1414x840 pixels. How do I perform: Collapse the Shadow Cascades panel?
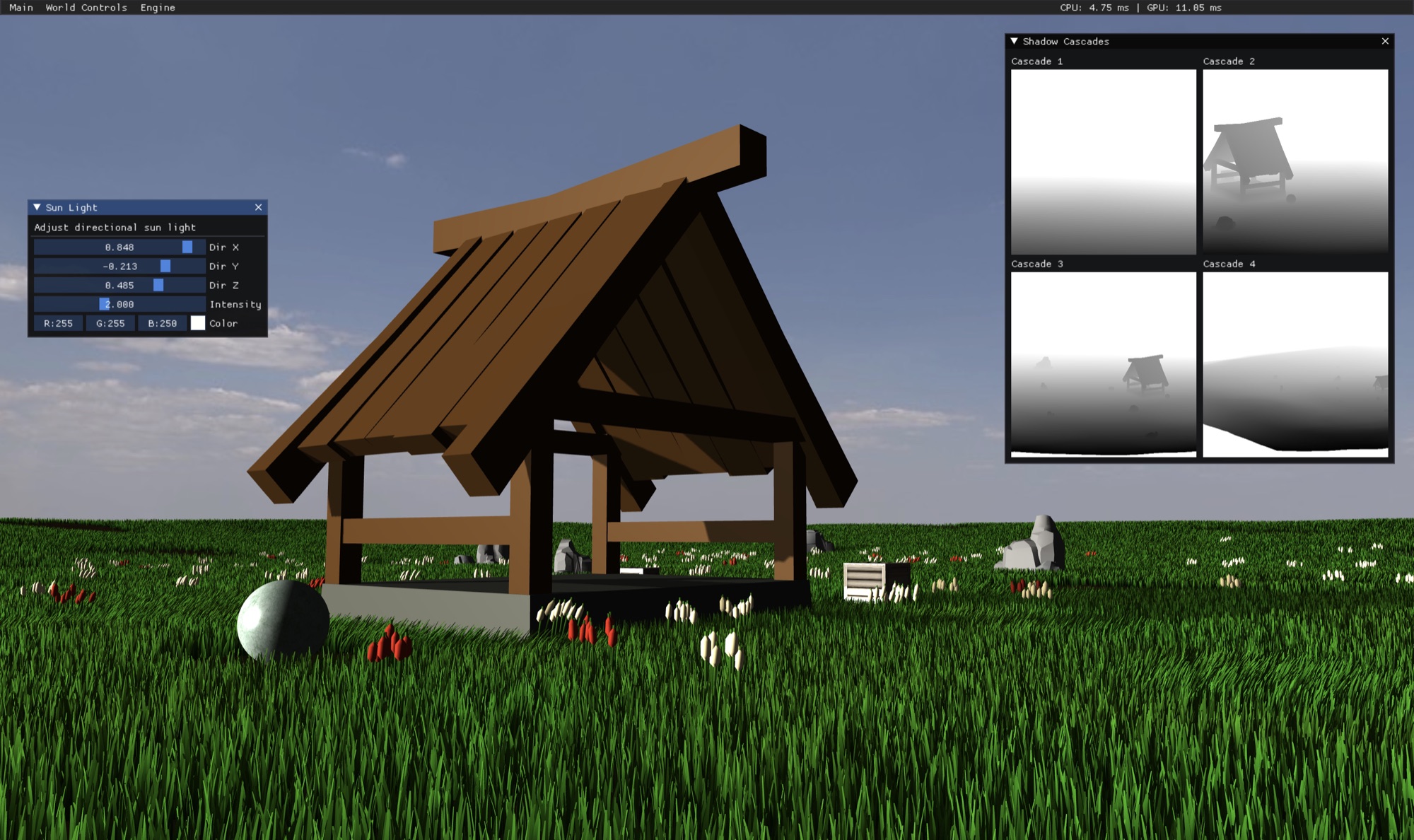pos(1014,41)
